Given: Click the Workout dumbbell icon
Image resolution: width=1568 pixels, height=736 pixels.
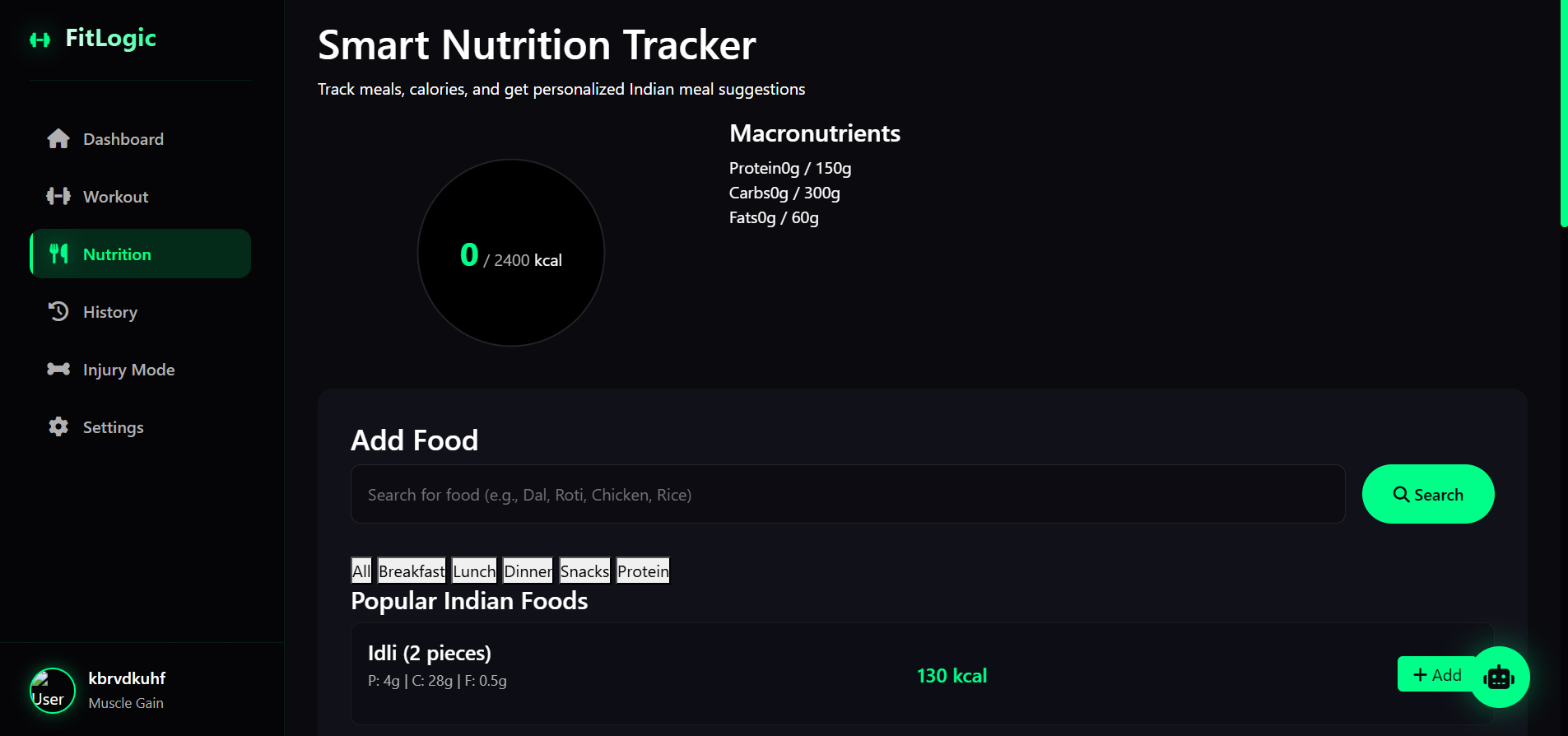Looking at the screenshot, I should pos(58,196).
